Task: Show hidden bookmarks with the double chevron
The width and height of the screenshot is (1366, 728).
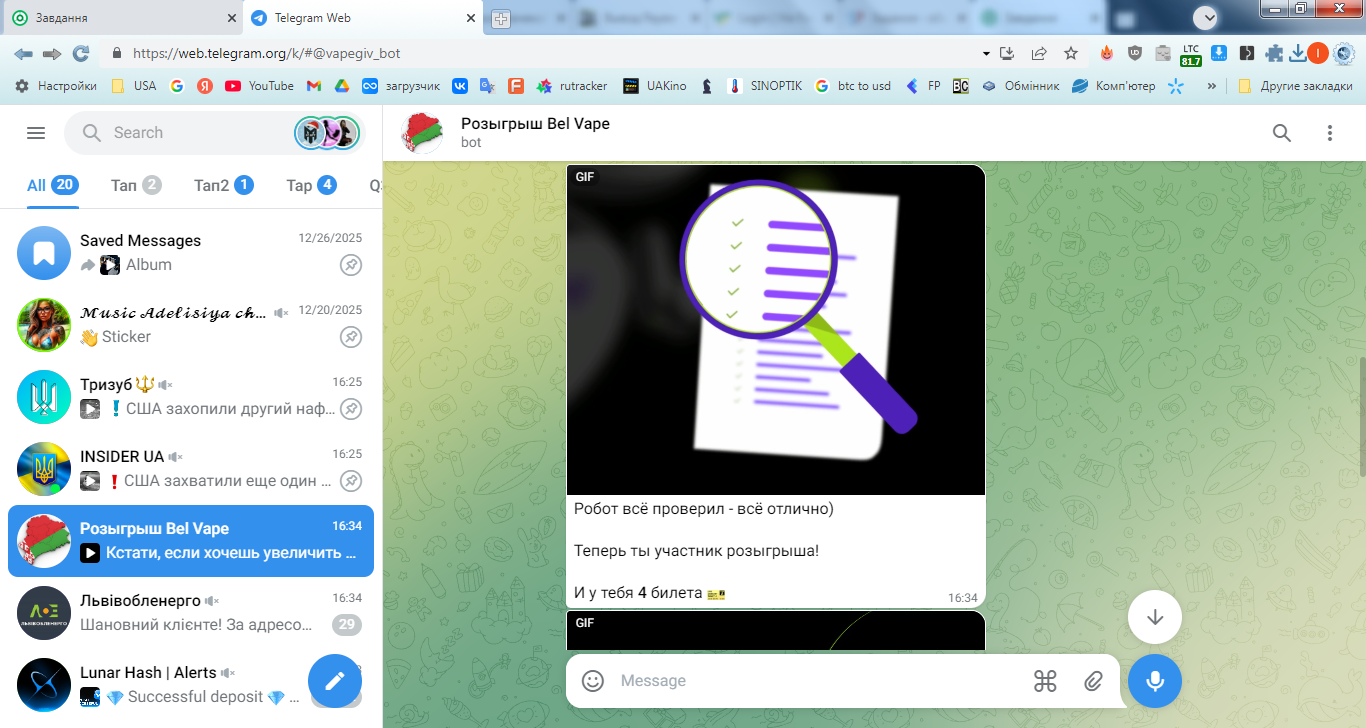Action: [1212, 86]
